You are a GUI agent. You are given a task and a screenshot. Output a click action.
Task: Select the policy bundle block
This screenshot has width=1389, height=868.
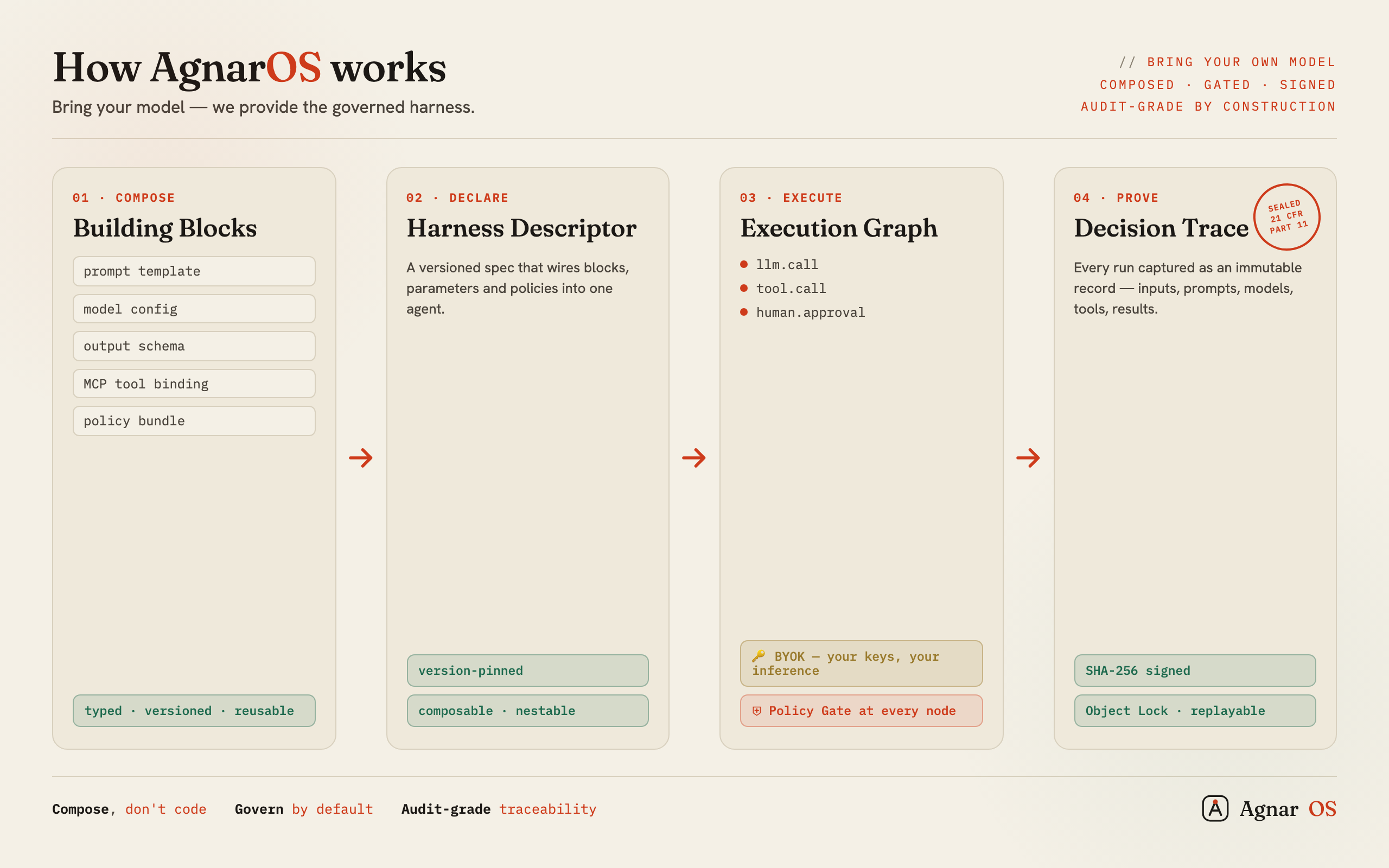click(x=194, y=421)
